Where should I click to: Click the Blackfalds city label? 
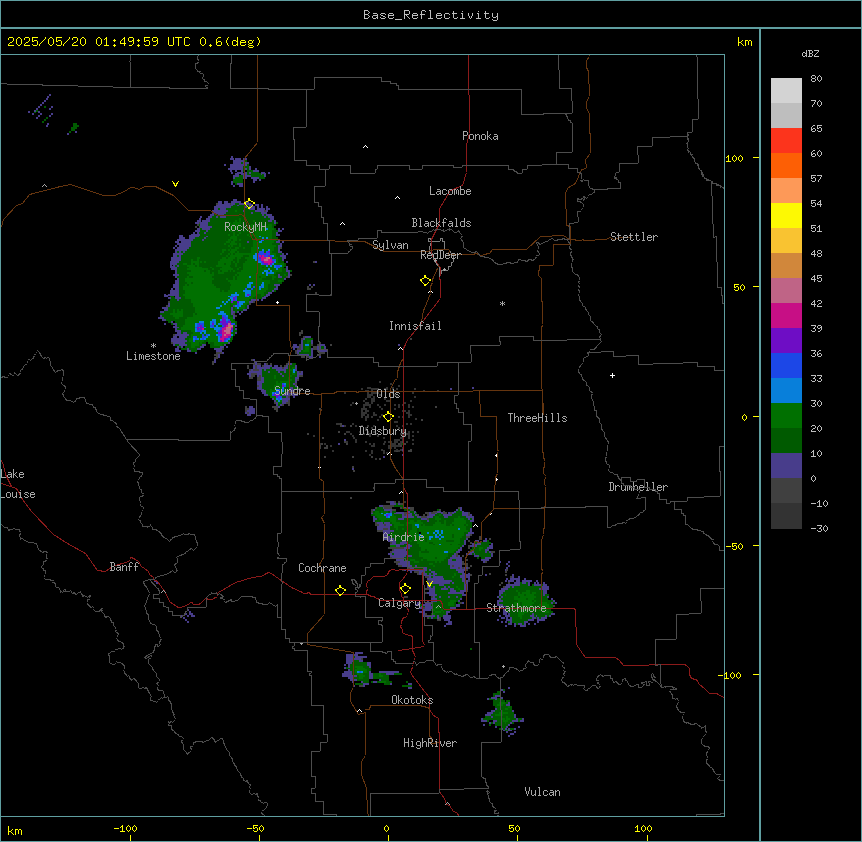pyautogui.click(x=441, y=223)
